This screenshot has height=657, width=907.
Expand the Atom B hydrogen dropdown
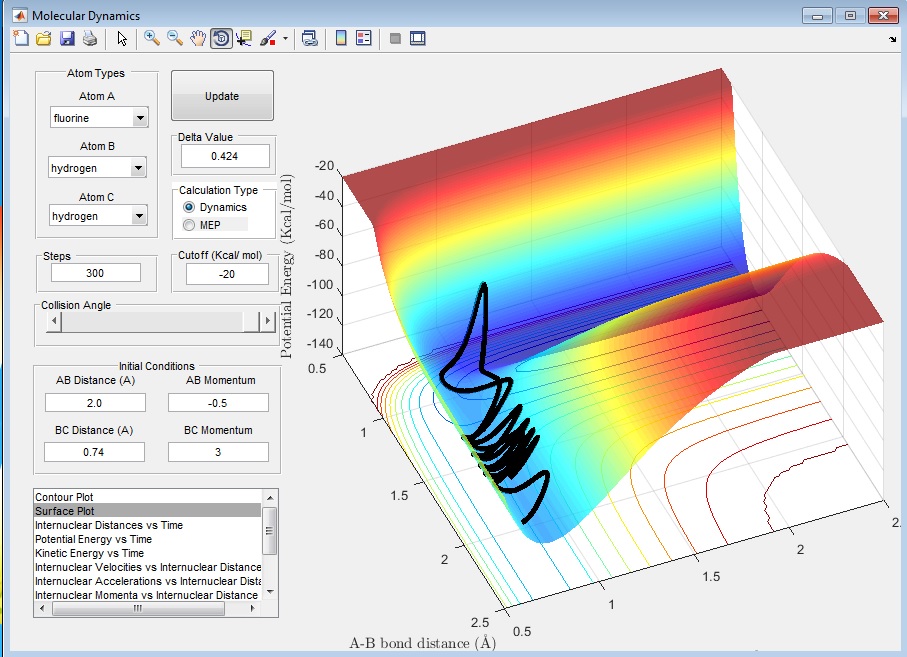(140, 168)
